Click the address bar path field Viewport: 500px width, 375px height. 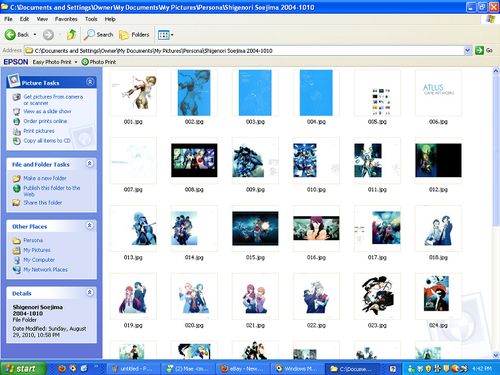coord(245,51)
